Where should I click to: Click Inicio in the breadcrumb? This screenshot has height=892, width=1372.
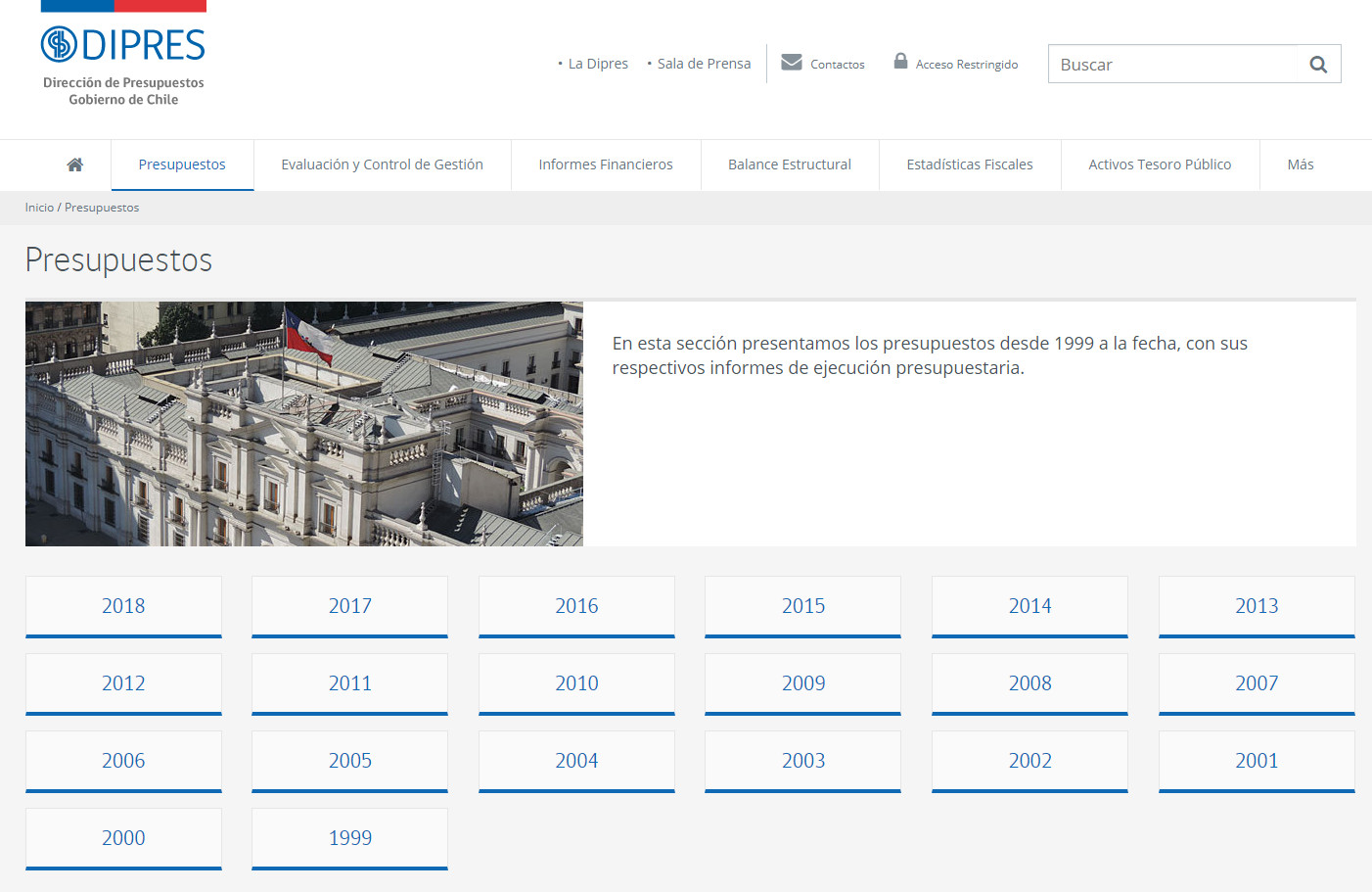pyautogui.click(x=39, y=208)
